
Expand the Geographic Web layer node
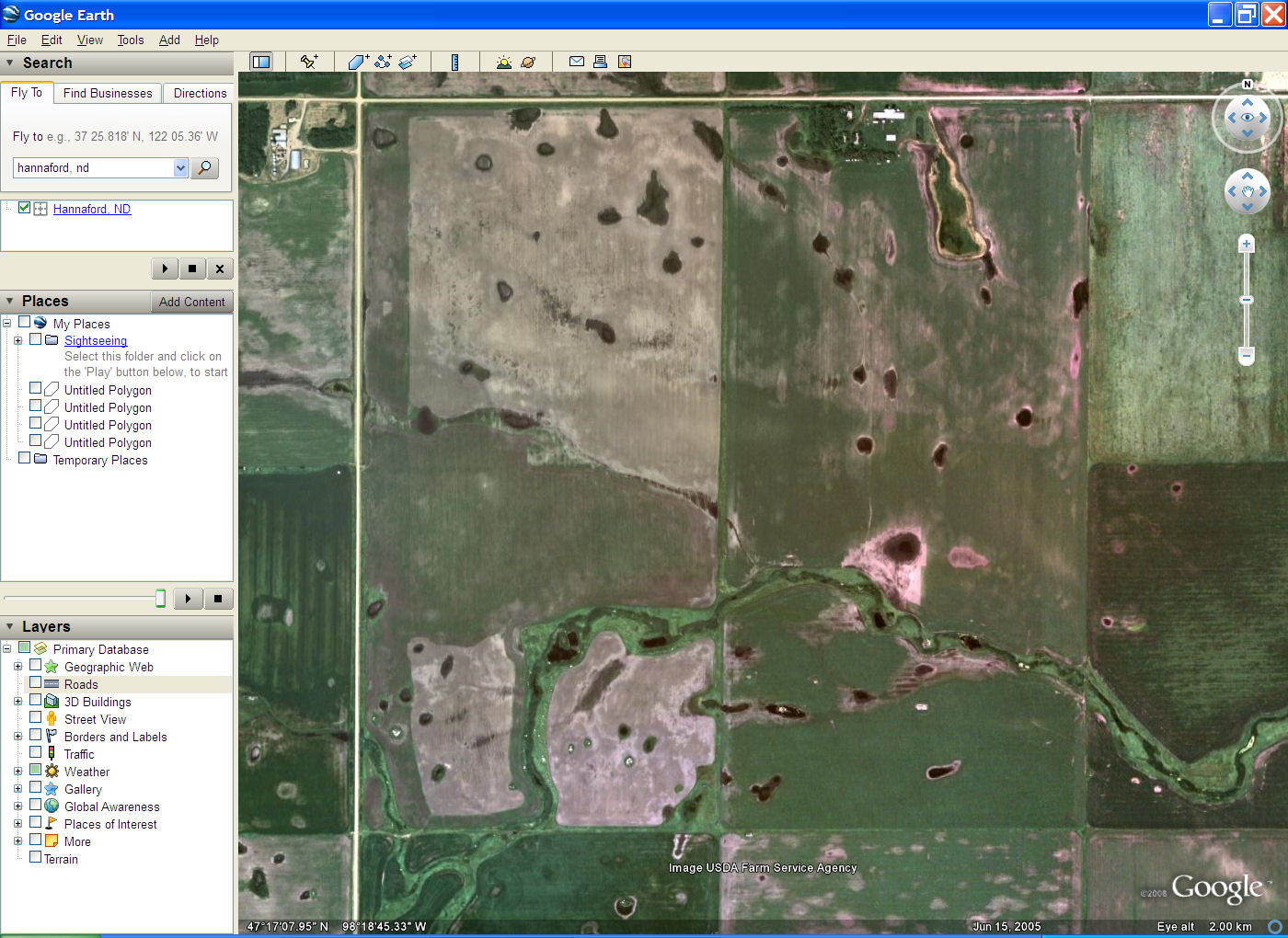[x=17, y=667]
